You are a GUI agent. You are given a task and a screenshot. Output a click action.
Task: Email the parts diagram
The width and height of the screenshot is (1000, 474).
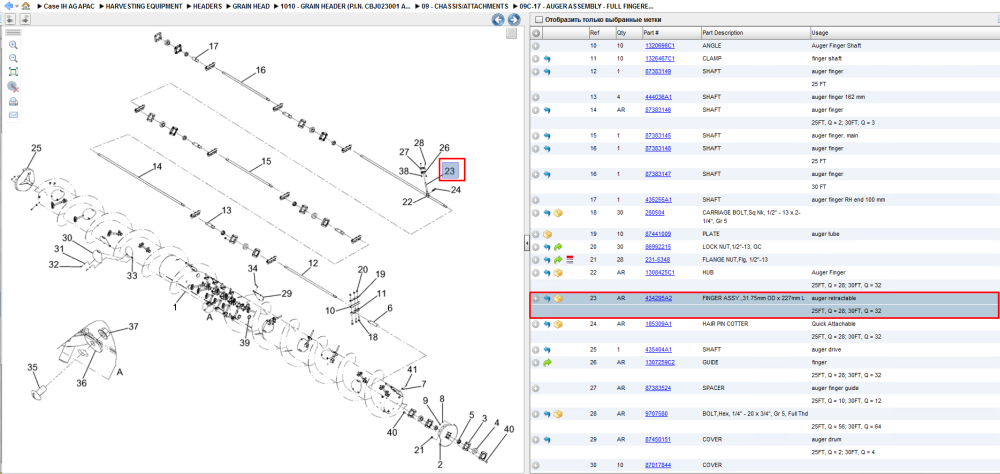tap(13, 115)
